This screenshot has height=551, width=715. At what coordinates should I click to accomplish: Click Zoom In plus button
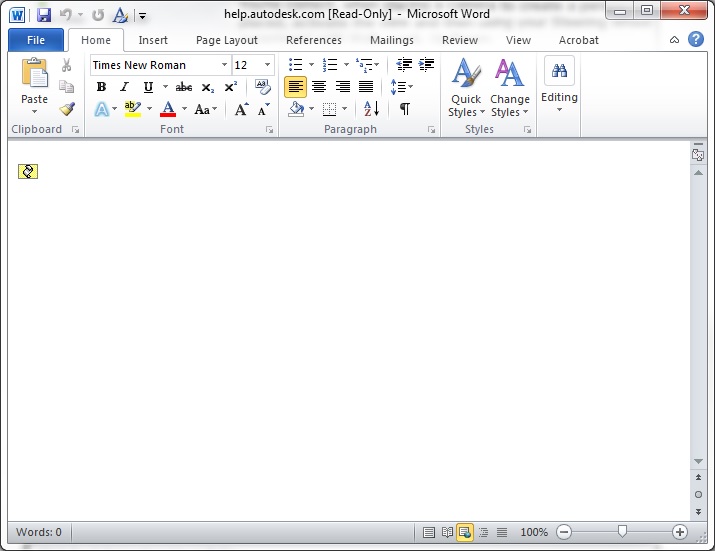point(679,532)
